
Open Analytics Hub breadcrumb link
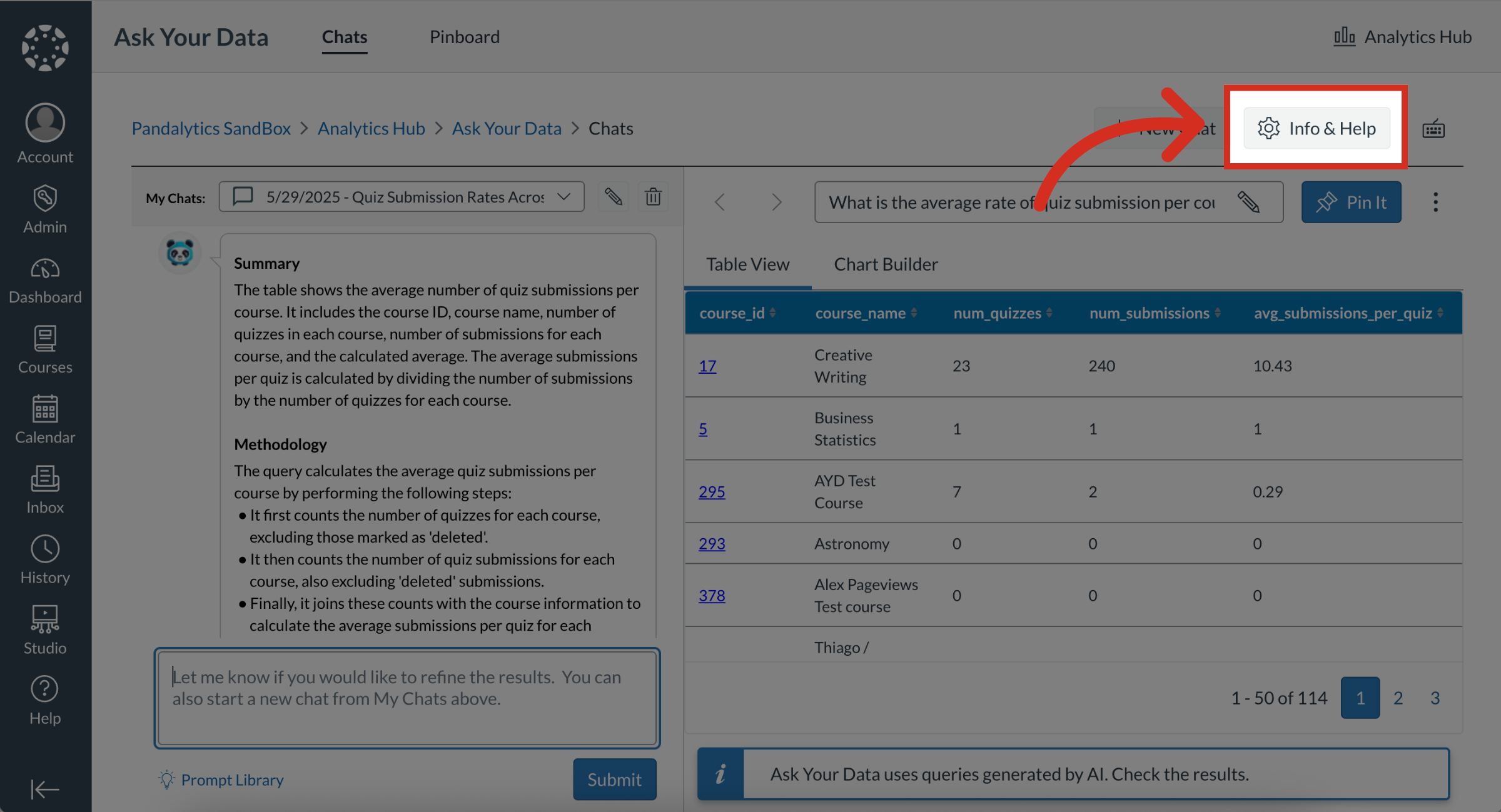(371, 128)
